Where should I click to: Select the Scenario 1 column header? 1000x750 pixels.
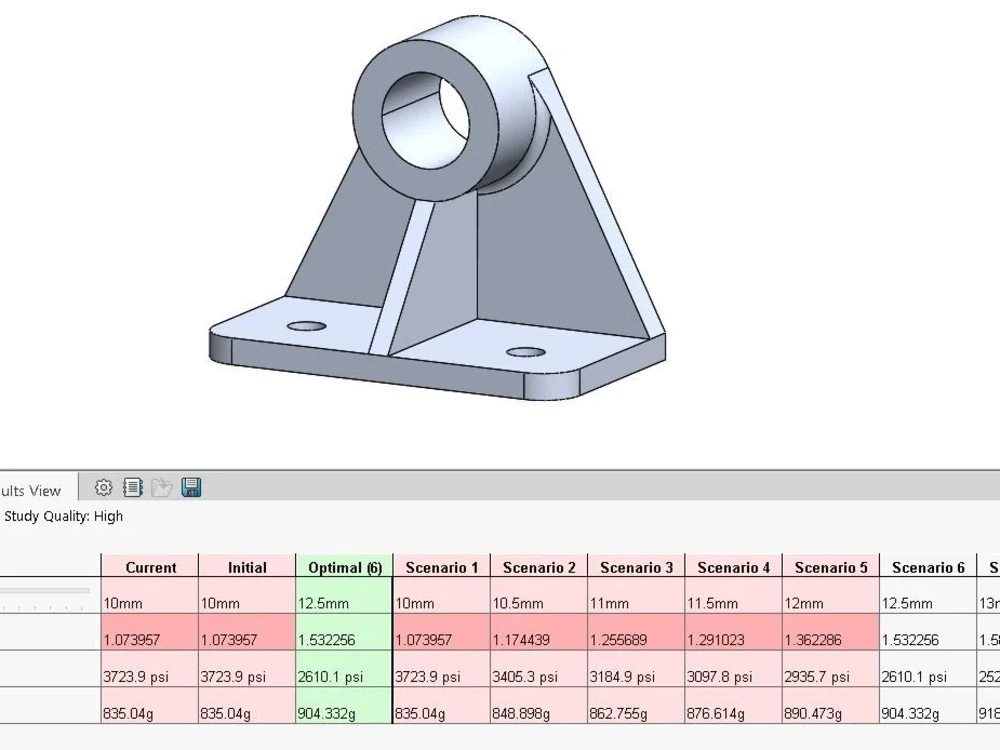[x=441, y=567]
